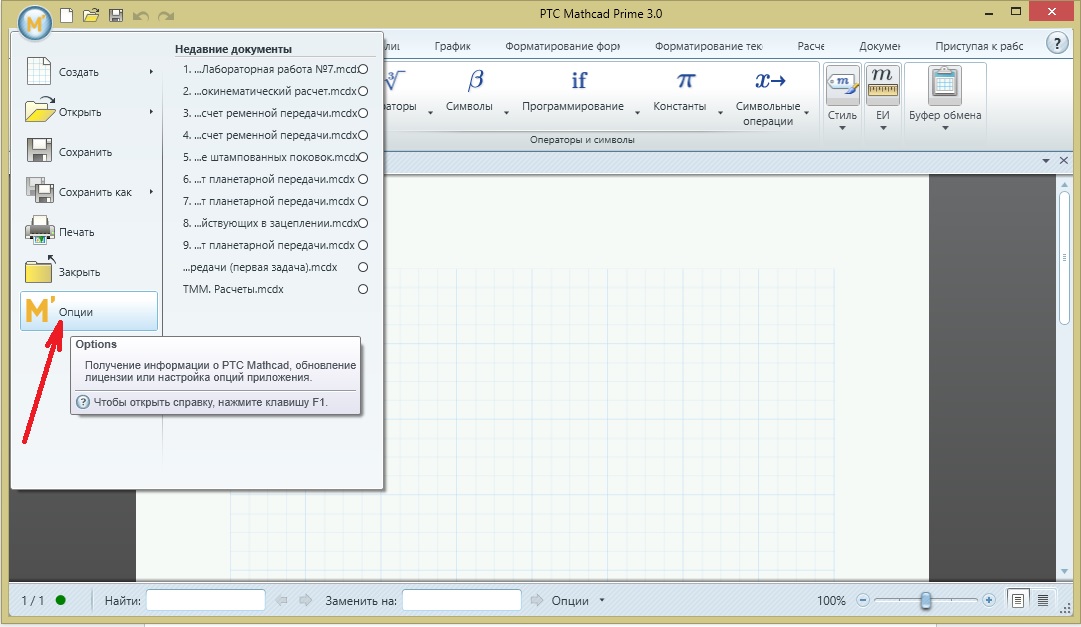Zoom out with the minus button
1081x627 pixels.
coord(862,600)
